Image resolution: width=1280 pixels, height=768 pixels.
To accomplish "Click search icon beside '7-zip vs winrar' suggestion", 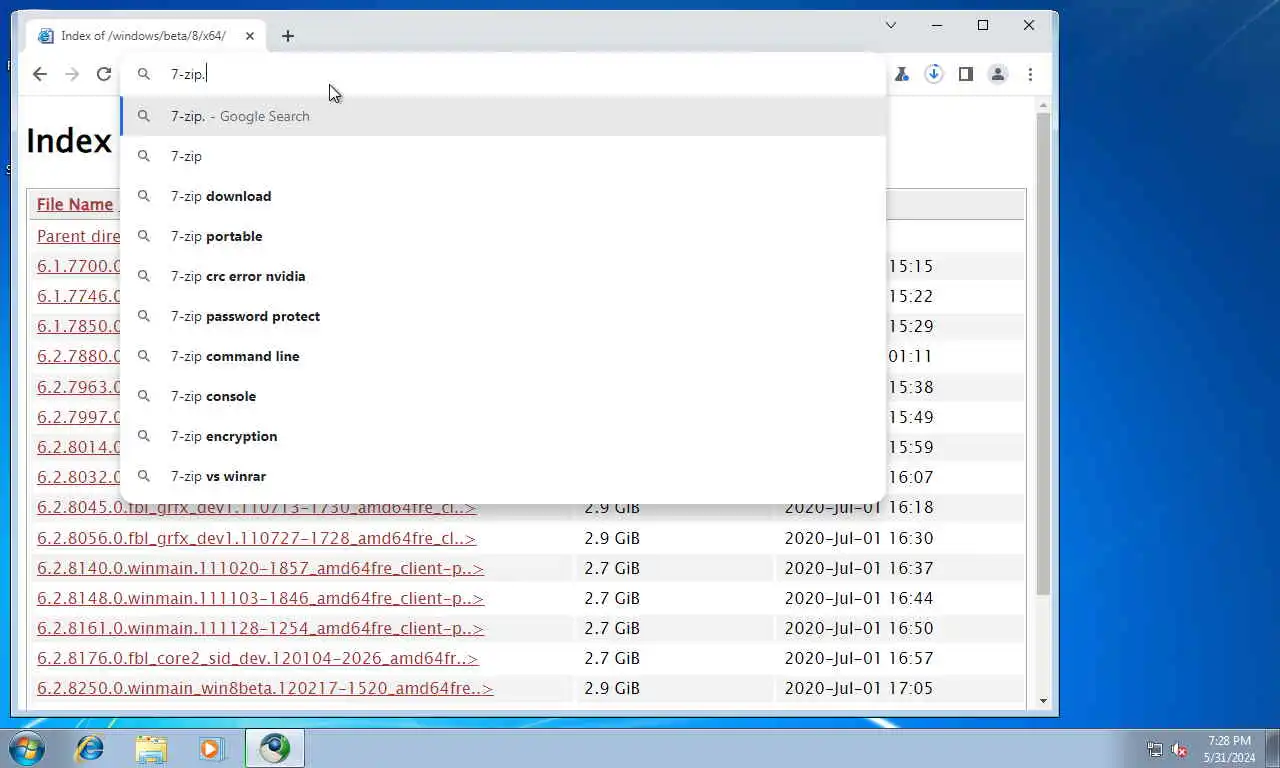I will pyautogui.click(x=144, y=476).
